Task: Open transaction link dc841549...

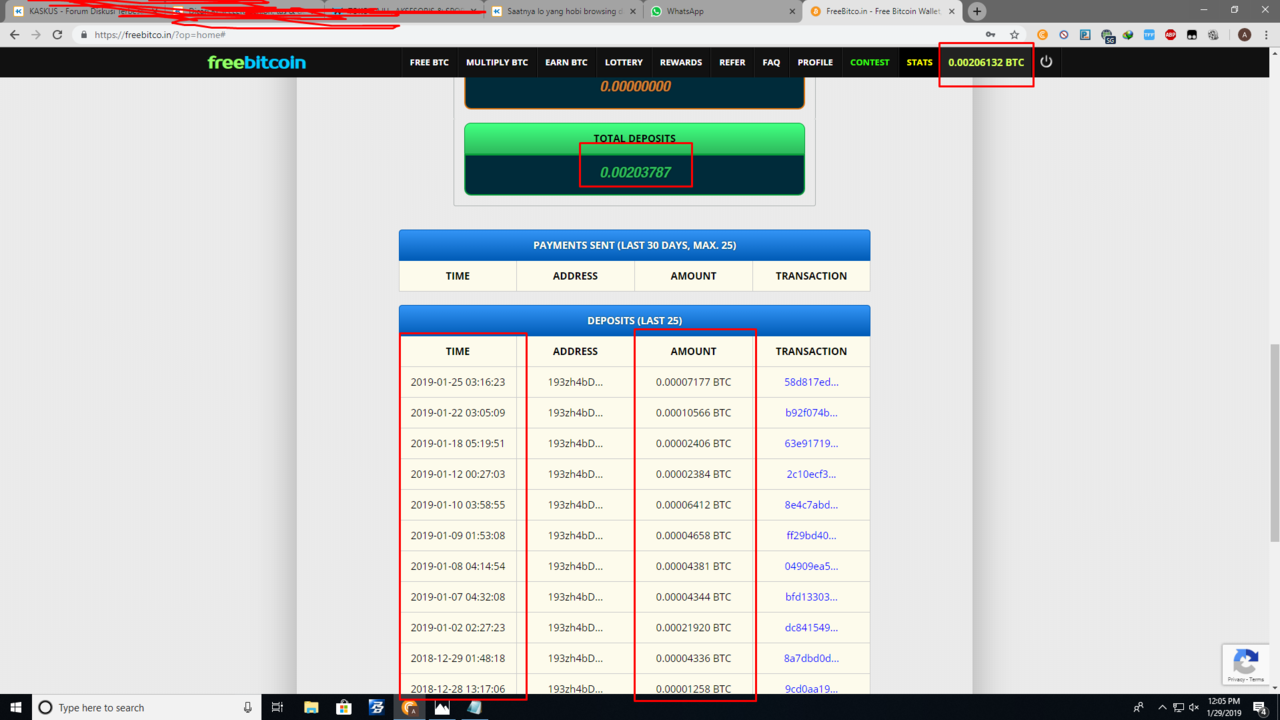Action: [x=811, y=628]
